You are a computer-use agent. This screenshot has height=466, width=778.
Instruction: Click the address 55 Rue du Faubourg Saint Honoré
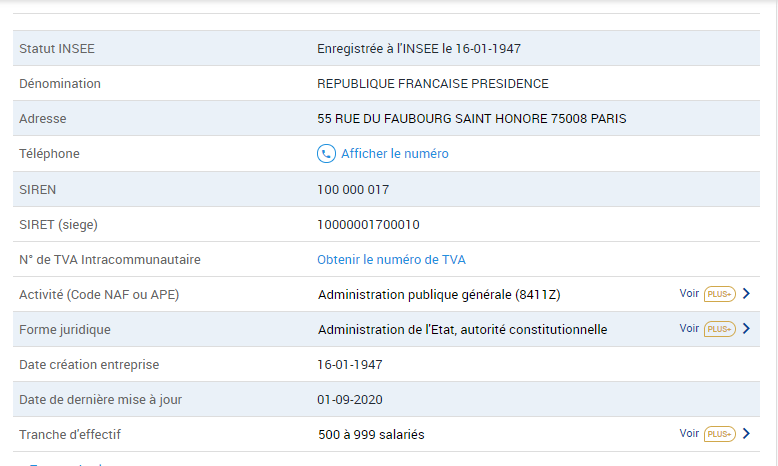coord(471,119)
